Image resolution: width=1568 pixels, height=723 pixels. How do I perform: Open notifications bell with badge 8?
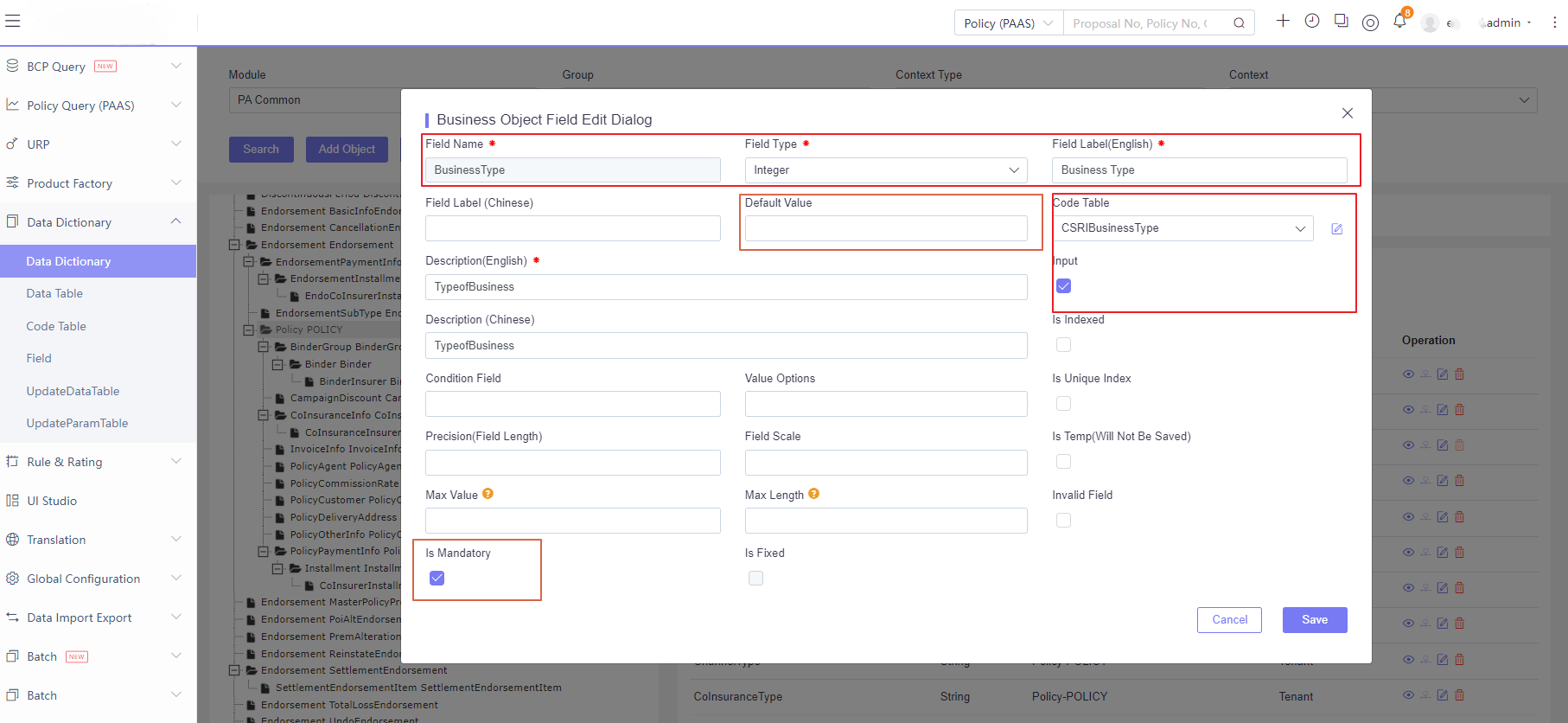(x=1399, y=21)
